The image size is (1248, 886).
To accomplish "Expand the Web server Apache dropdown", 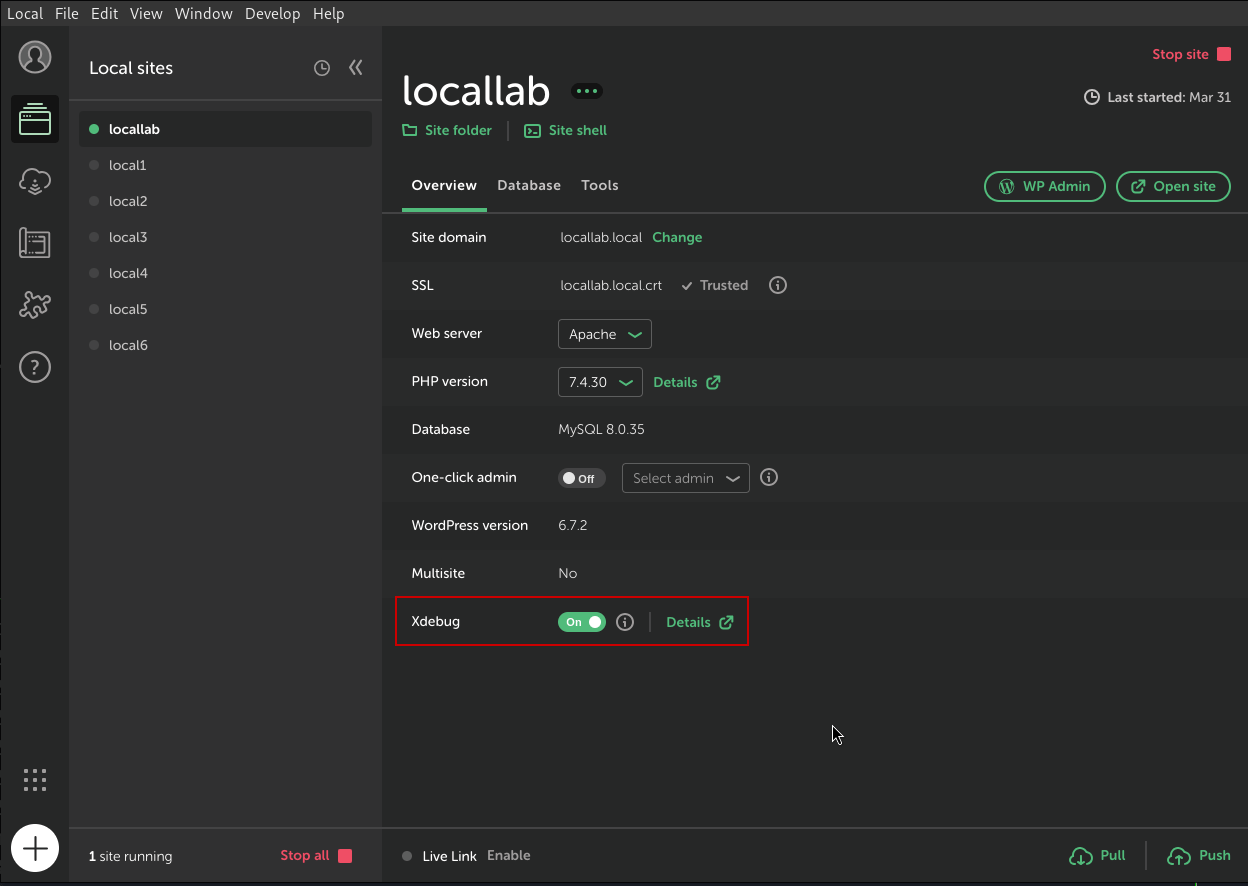I will (604, 334).
